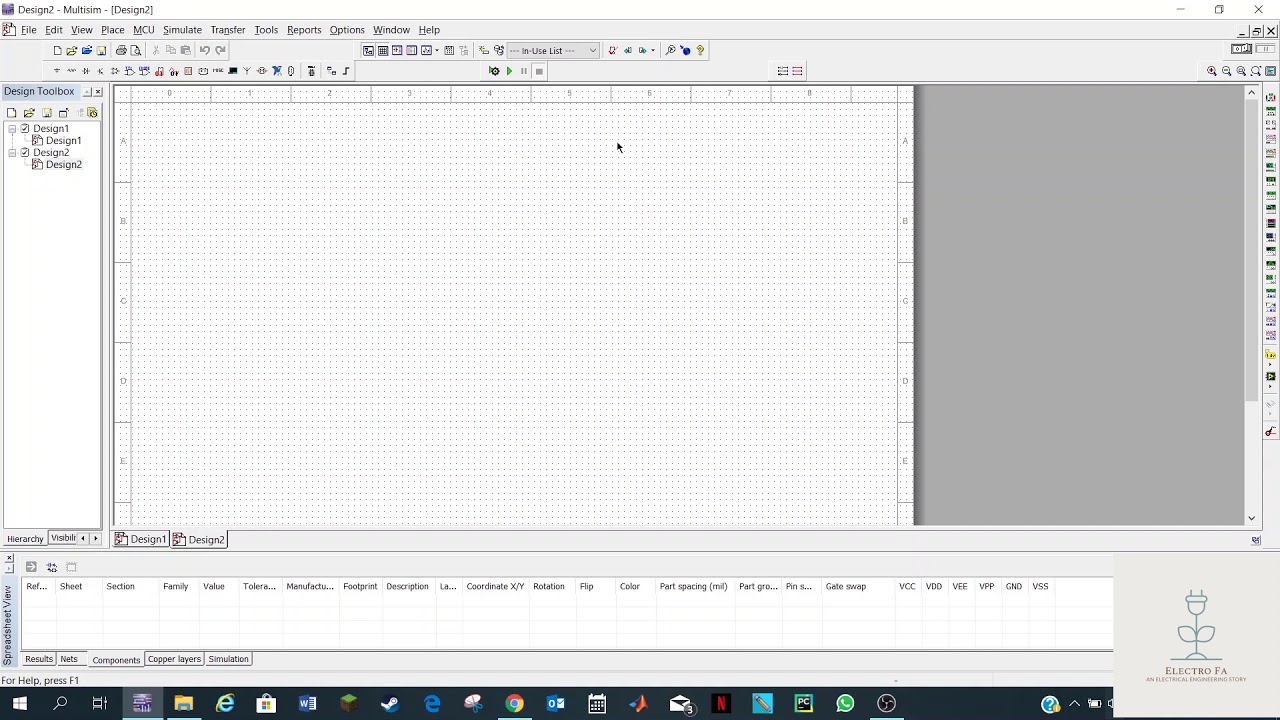Click Save icon in Design Toolbox
The image size is (1280, 720).
tap(46, 113)
